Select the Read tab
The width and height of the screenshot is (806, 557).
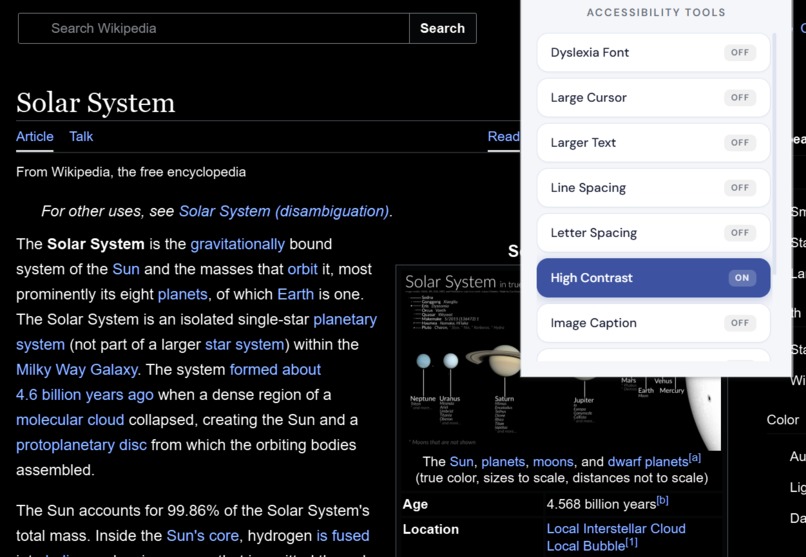point(504,137)
